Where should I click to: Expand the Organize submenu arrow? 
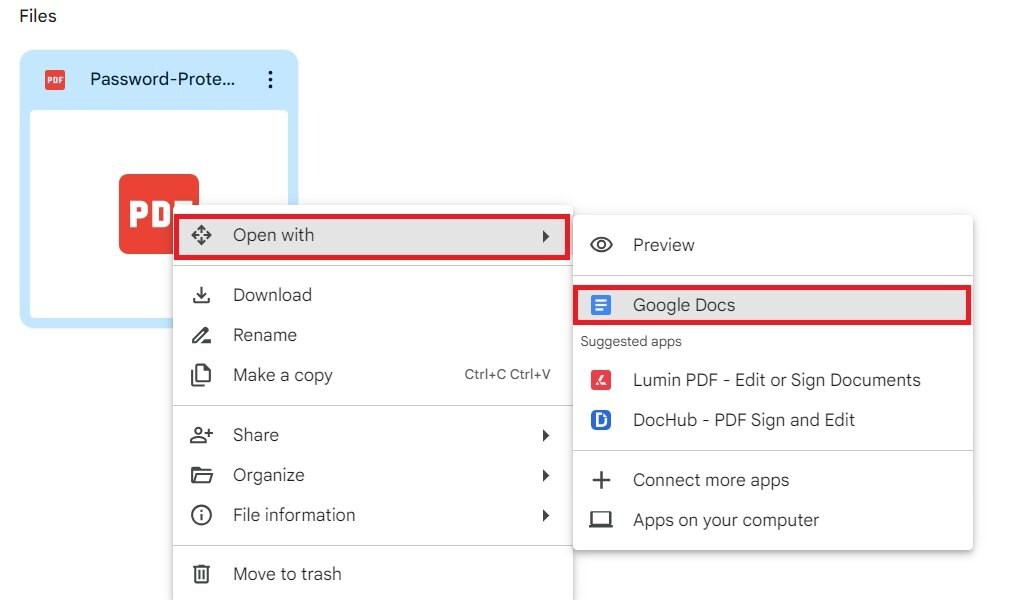pos(546,475)
